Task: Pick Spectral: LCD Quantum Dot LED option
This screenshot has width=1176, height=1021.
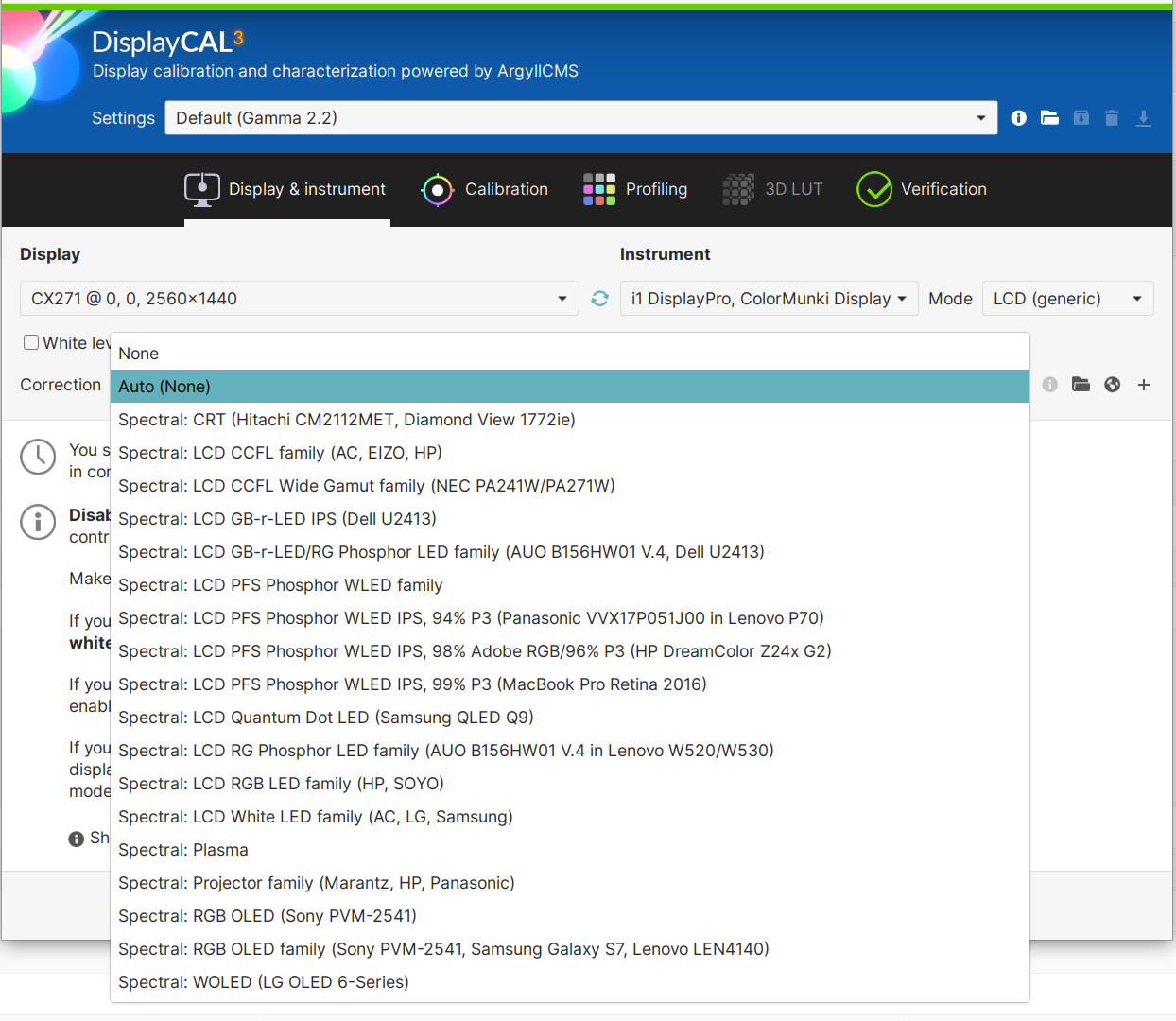Action: coord(326,718)
